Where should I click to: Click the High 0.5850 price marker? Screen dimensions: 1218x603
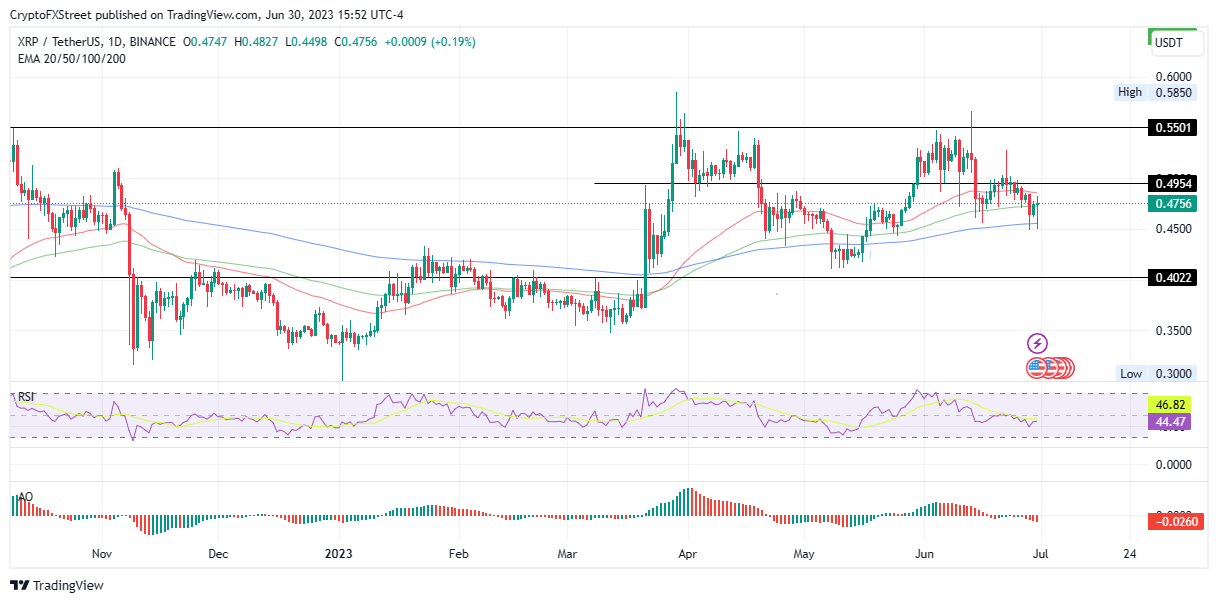click(x=1155, y=92)
